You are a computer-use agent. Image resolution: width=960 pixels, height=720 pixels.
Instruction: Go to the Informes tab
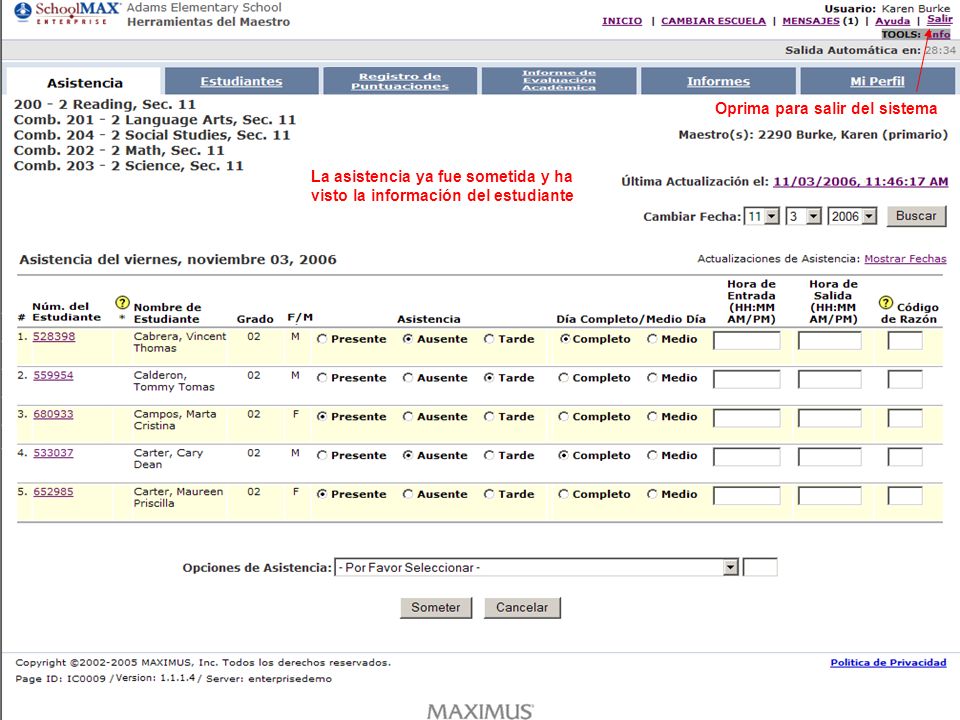pyautogui.click(x=718, y=81)
